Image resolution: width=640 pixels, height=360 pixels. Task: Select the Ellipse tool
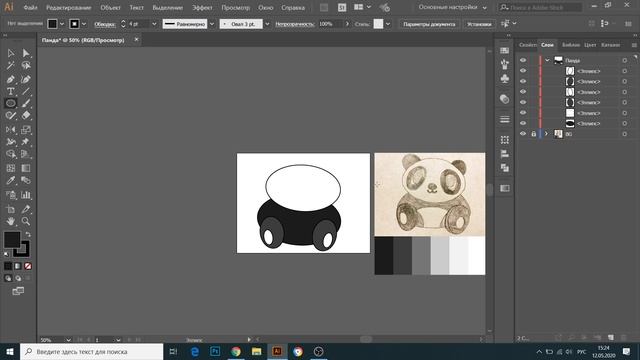pos(11,103)
